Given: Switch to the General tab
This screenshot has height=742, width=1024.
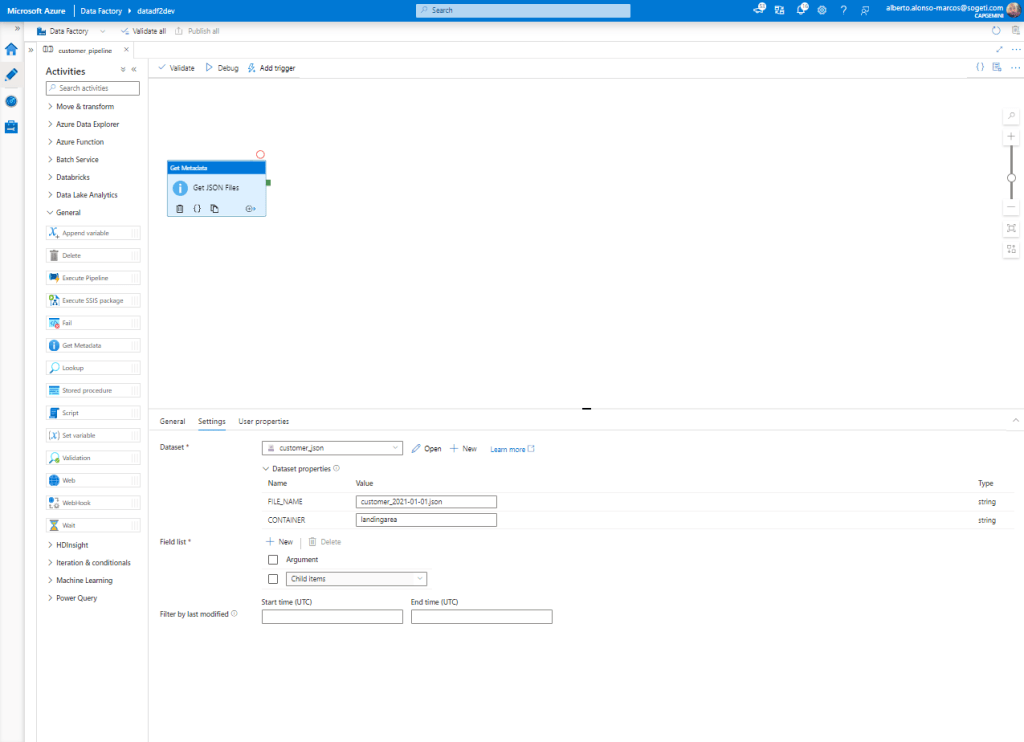Looking at the screenshot, I should [172, 422].
